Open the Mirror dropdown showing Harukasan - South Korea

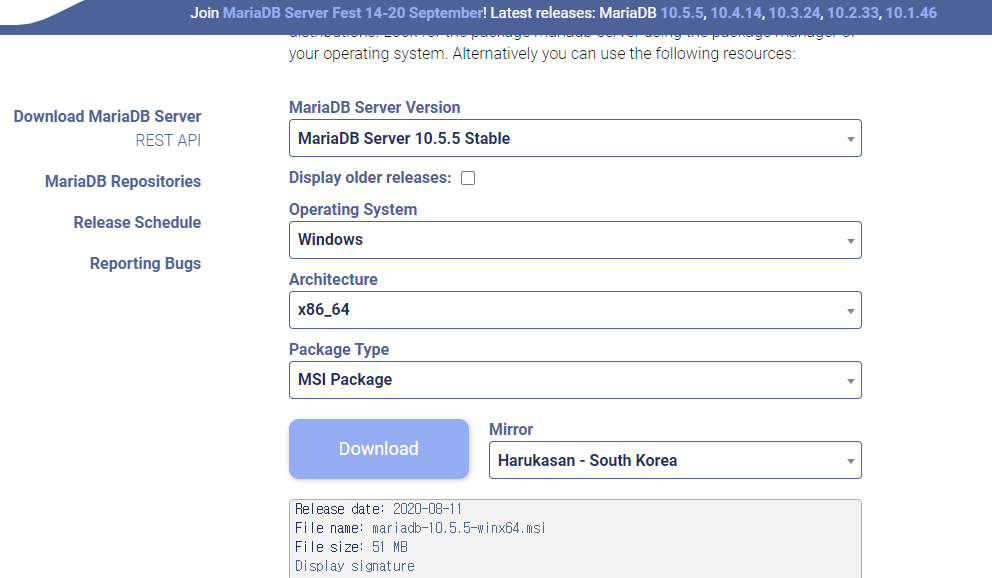pos(675,460)
